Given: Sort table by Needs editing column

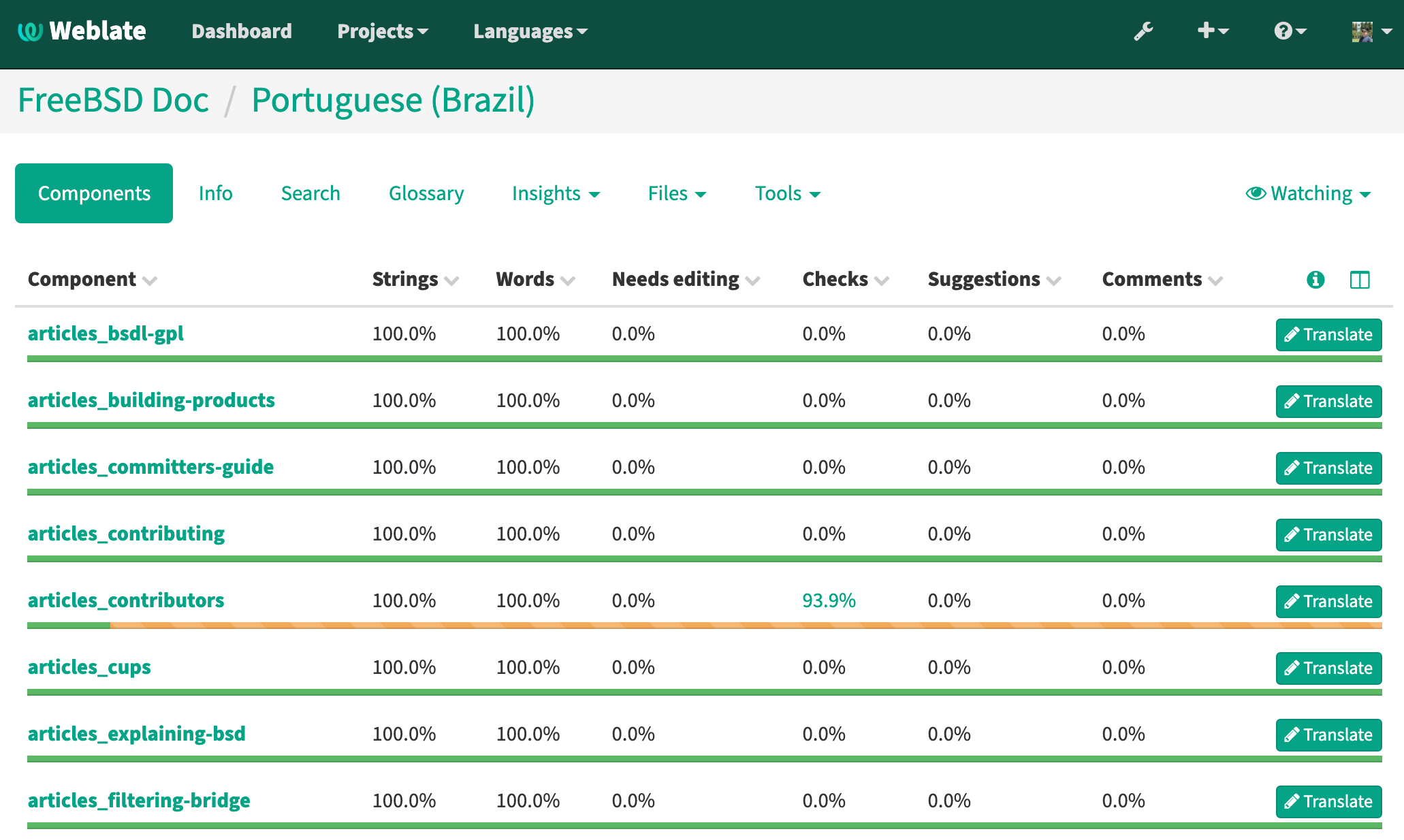Looking at the screenshot, I should point(686,279).
